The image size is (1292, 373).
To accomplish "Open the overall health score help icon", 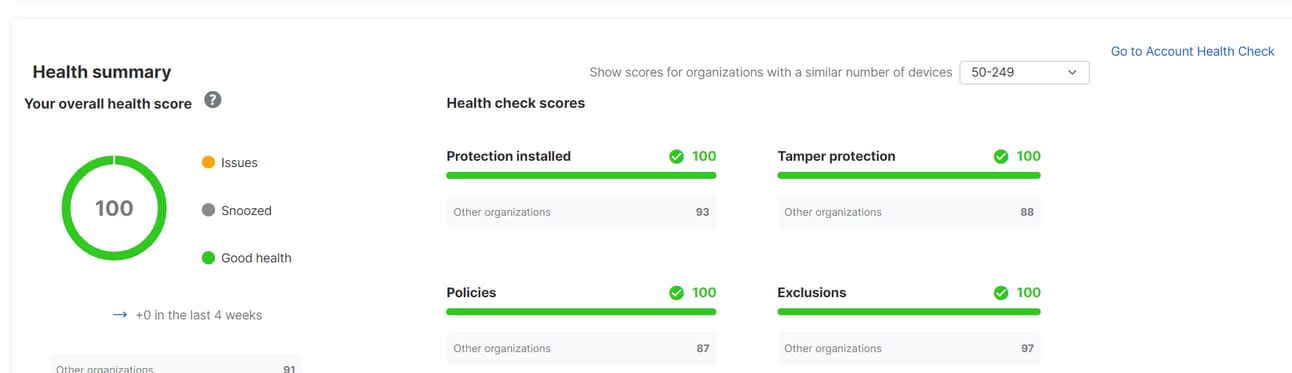I will click(x=212, y=100).
